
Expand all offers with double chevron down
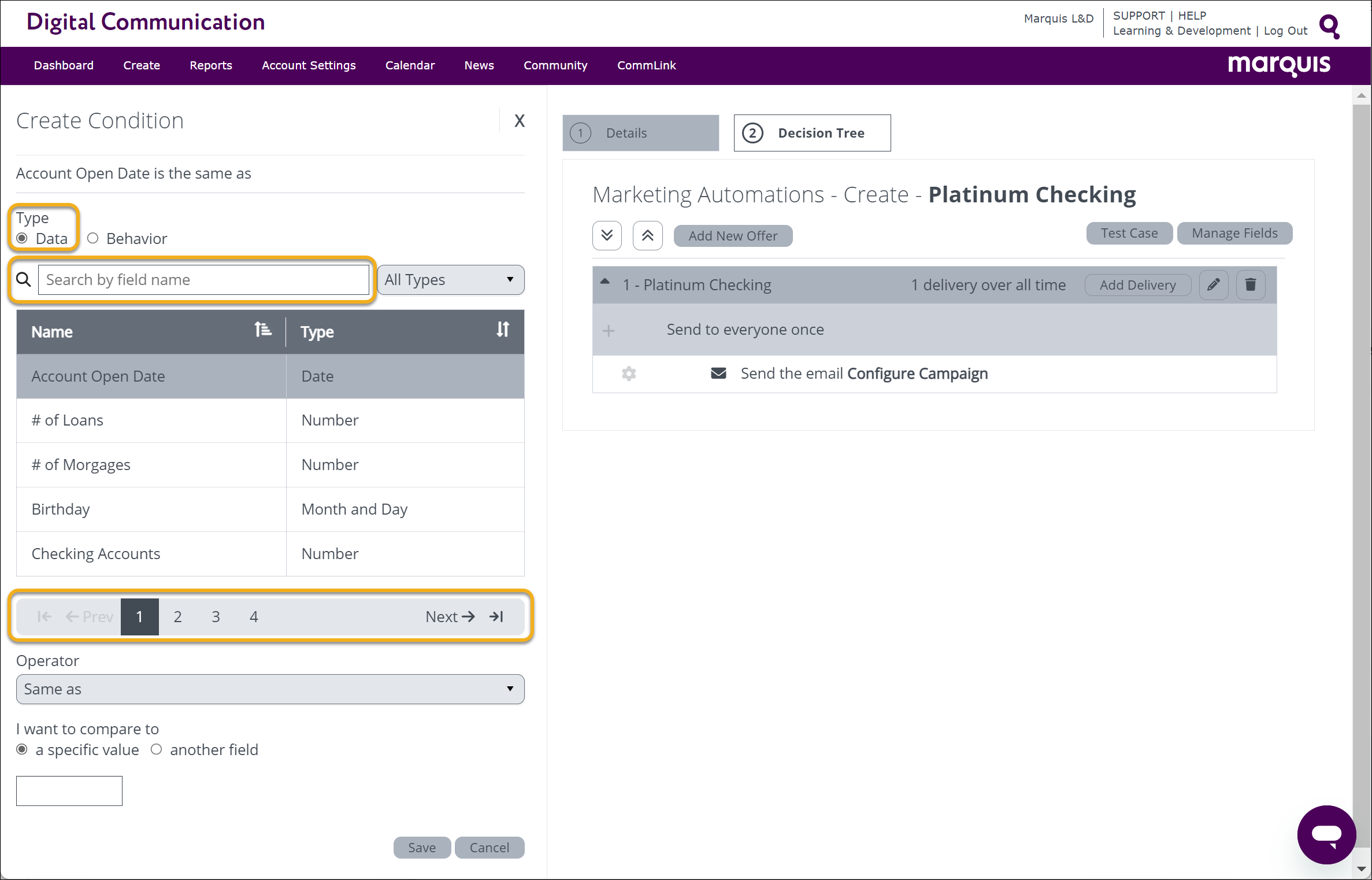pos(607,235)
